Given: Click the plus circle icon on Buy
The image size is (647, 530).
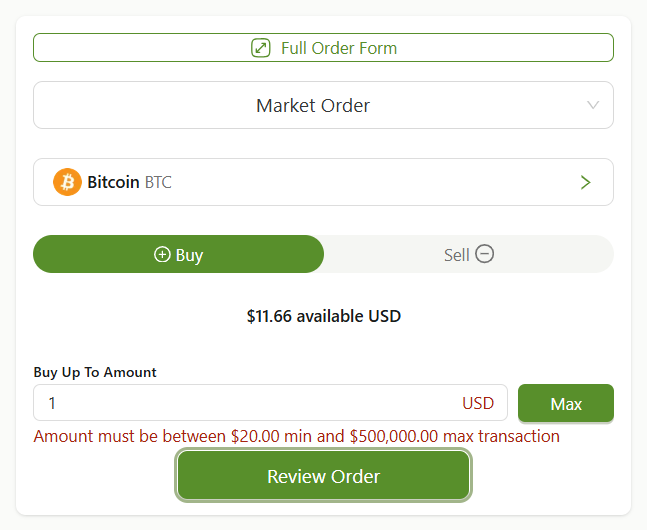Looking at the screenshot, I should pos(162,254).
